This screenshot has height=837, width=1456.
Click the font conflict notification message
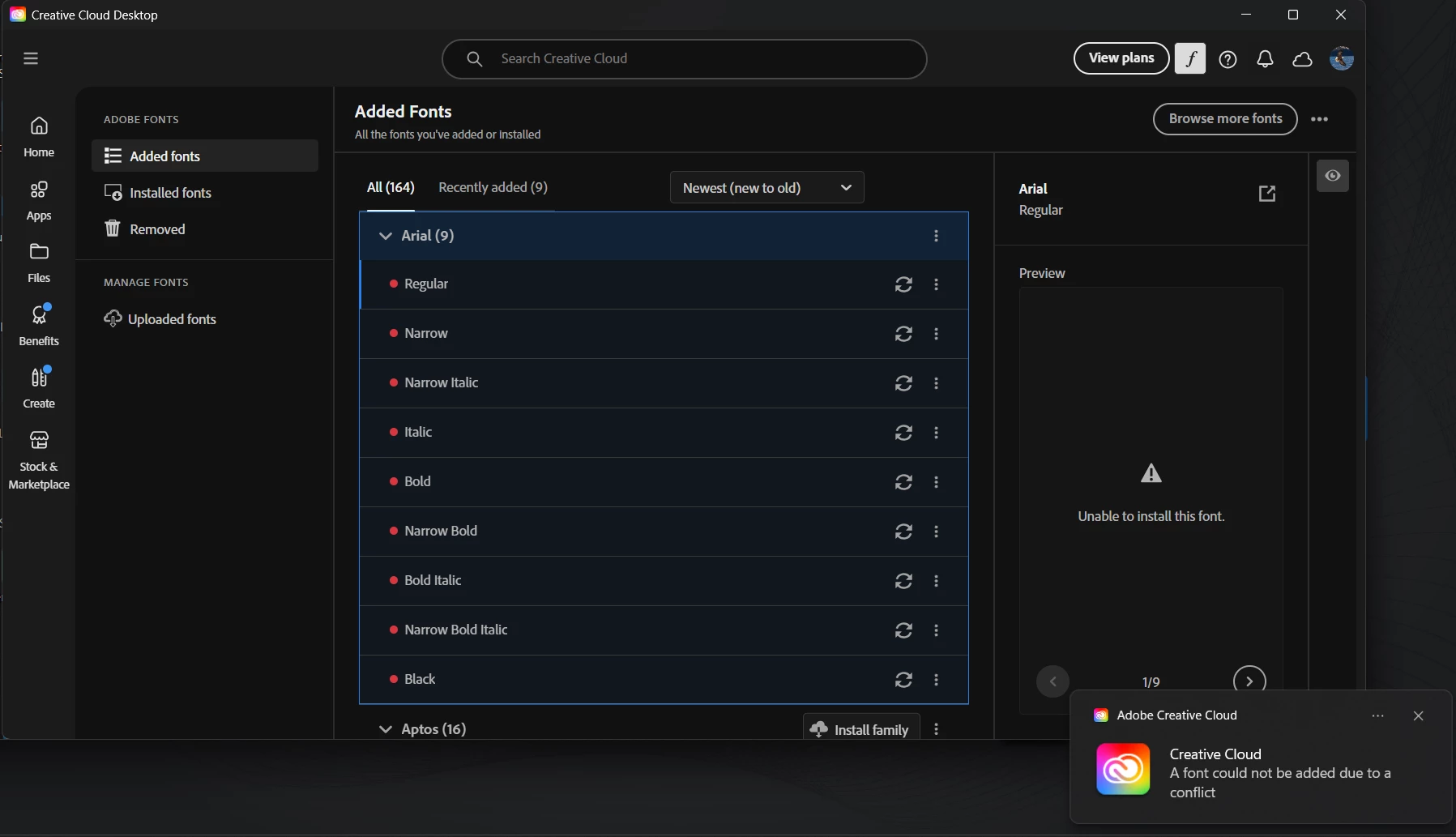1280,783
